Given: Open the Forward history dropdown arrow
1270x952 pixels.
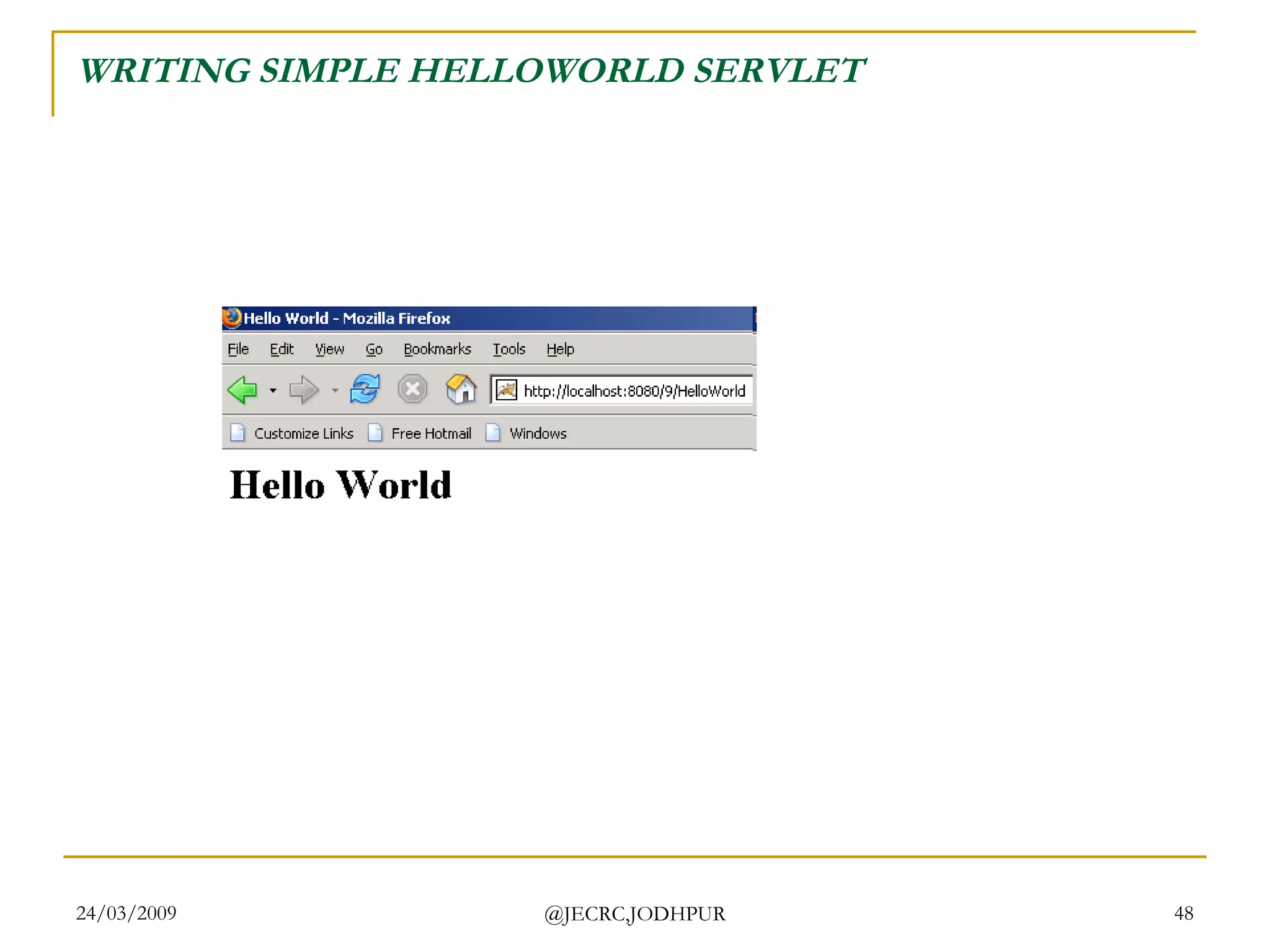Looking at the screenshot, I should pyautogui.click(x=335, y=390).
